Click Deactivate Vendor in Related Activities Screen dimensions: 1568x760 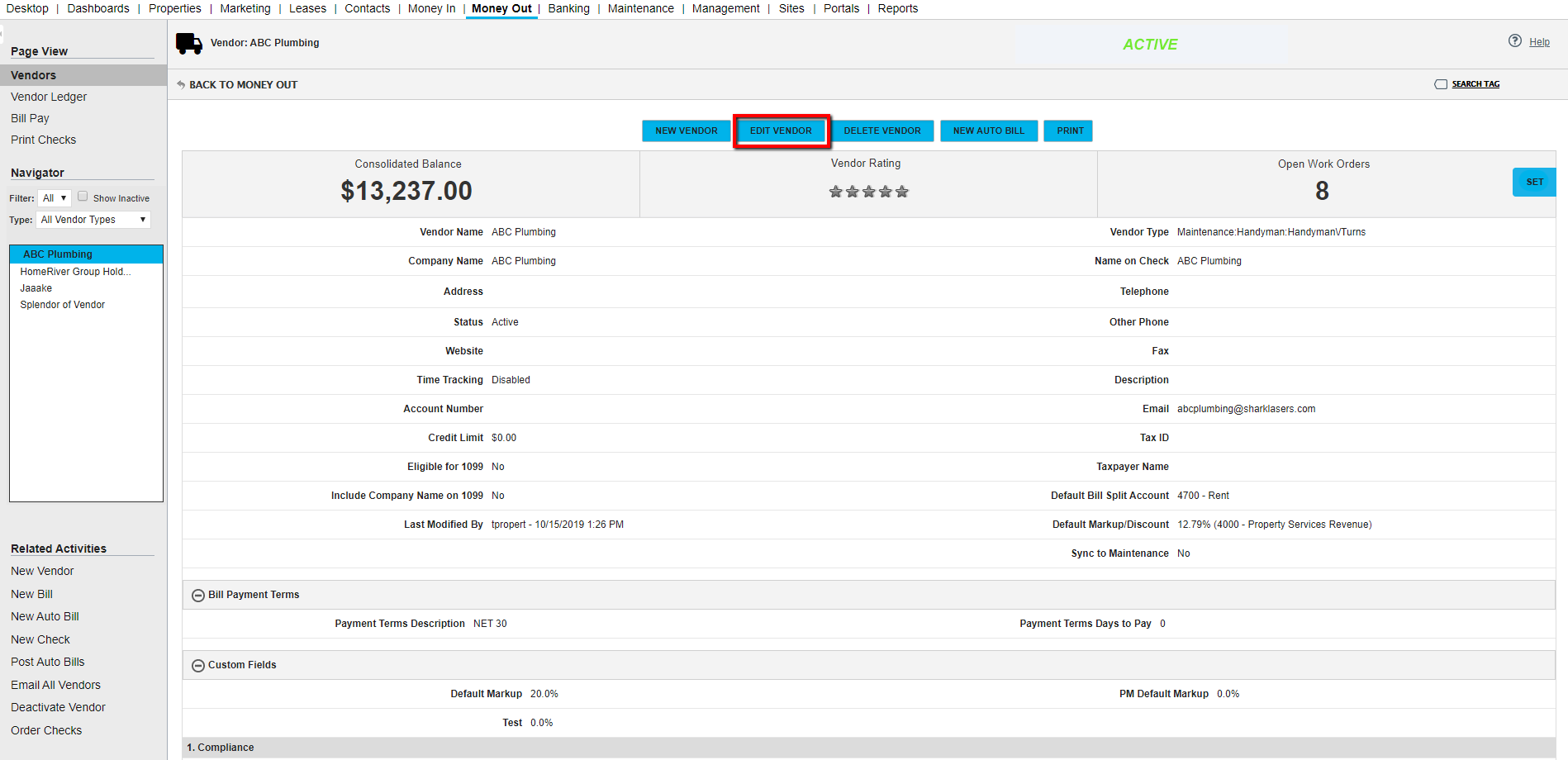tap(58, 707)
